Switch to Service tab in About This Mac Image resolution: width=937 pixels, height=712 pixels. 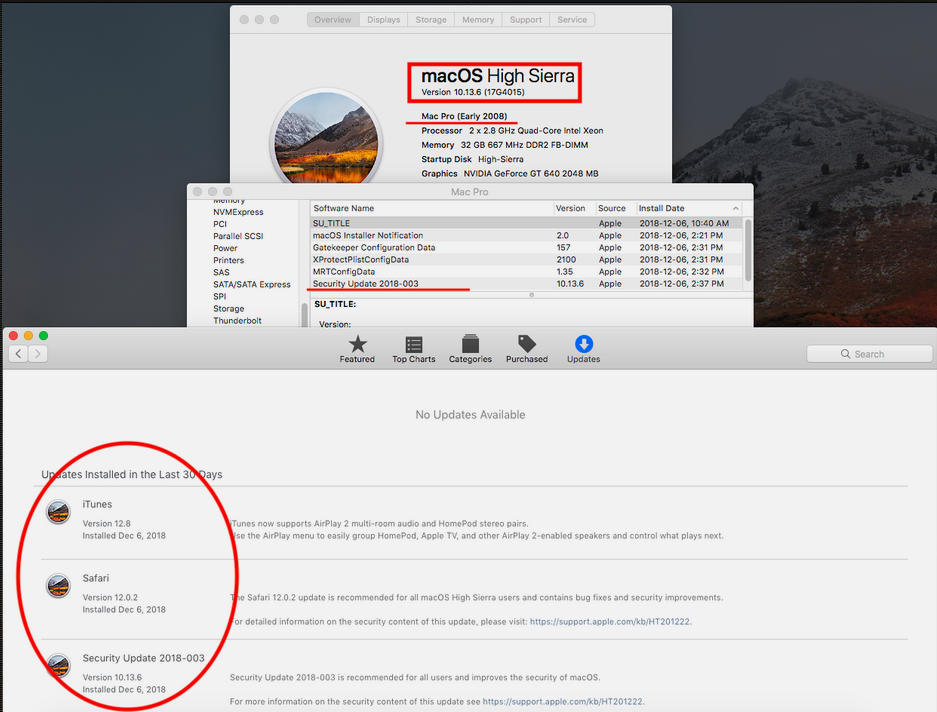(572, 20)
